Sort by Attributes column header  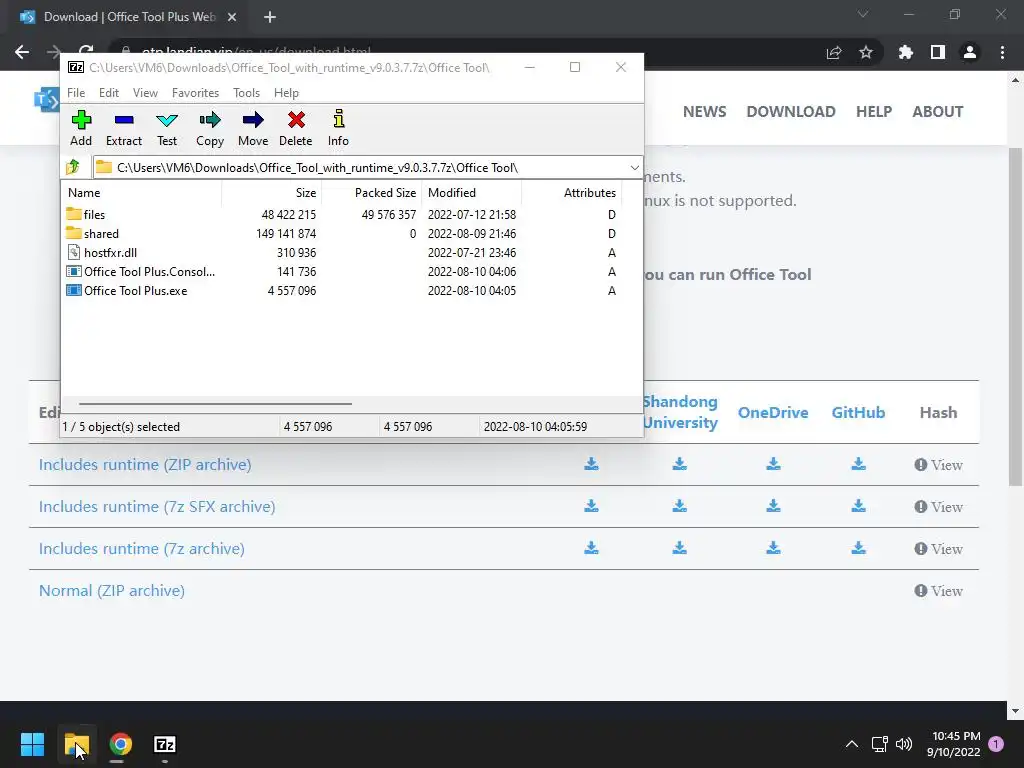(x=571, y=193)
